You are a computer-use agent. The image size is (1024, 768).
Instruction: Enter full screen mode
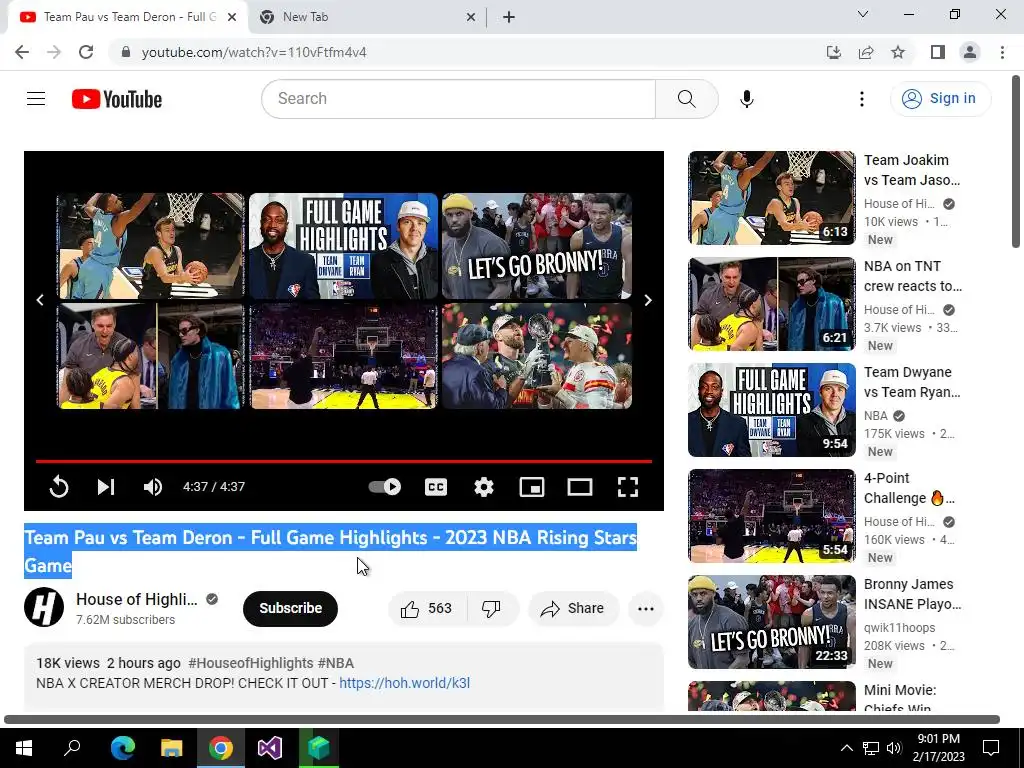coord(628,487)
